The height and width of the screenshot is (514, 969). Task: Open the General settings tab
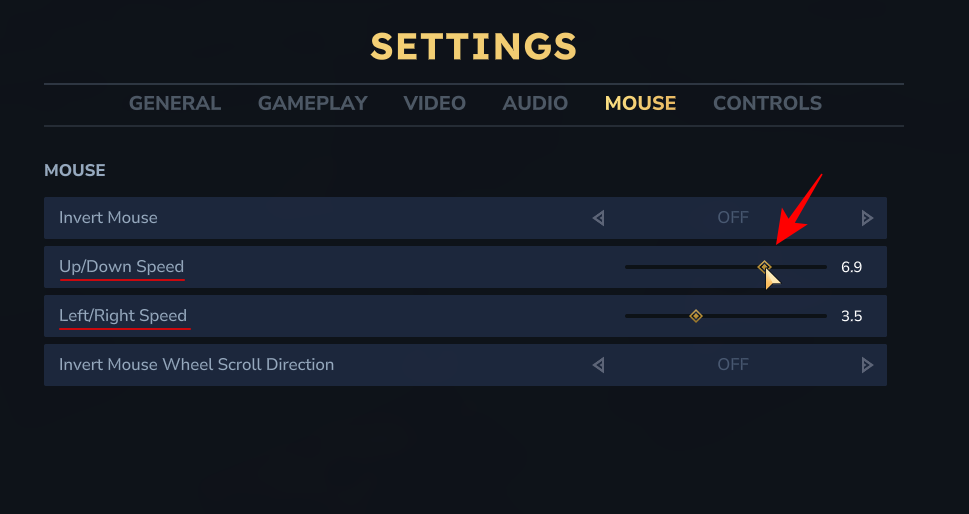[x=175, y=103]
